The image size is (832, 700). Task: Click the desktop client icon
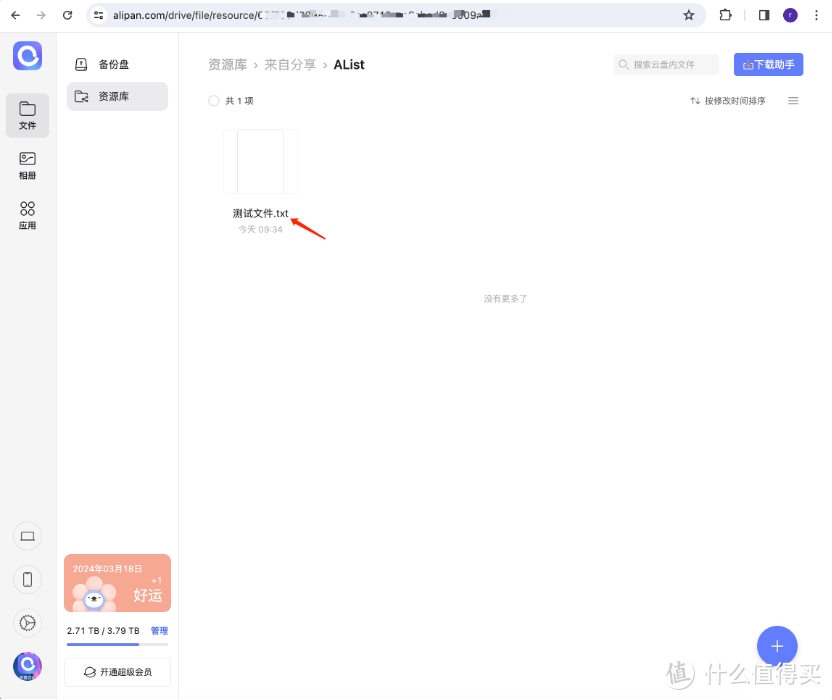pos(28,536)
